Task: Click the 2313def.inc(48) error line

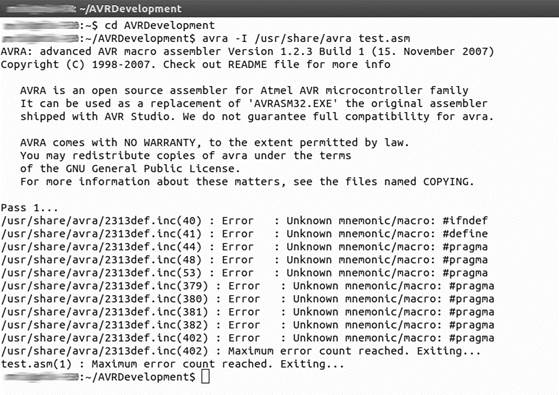Action: 244,260
